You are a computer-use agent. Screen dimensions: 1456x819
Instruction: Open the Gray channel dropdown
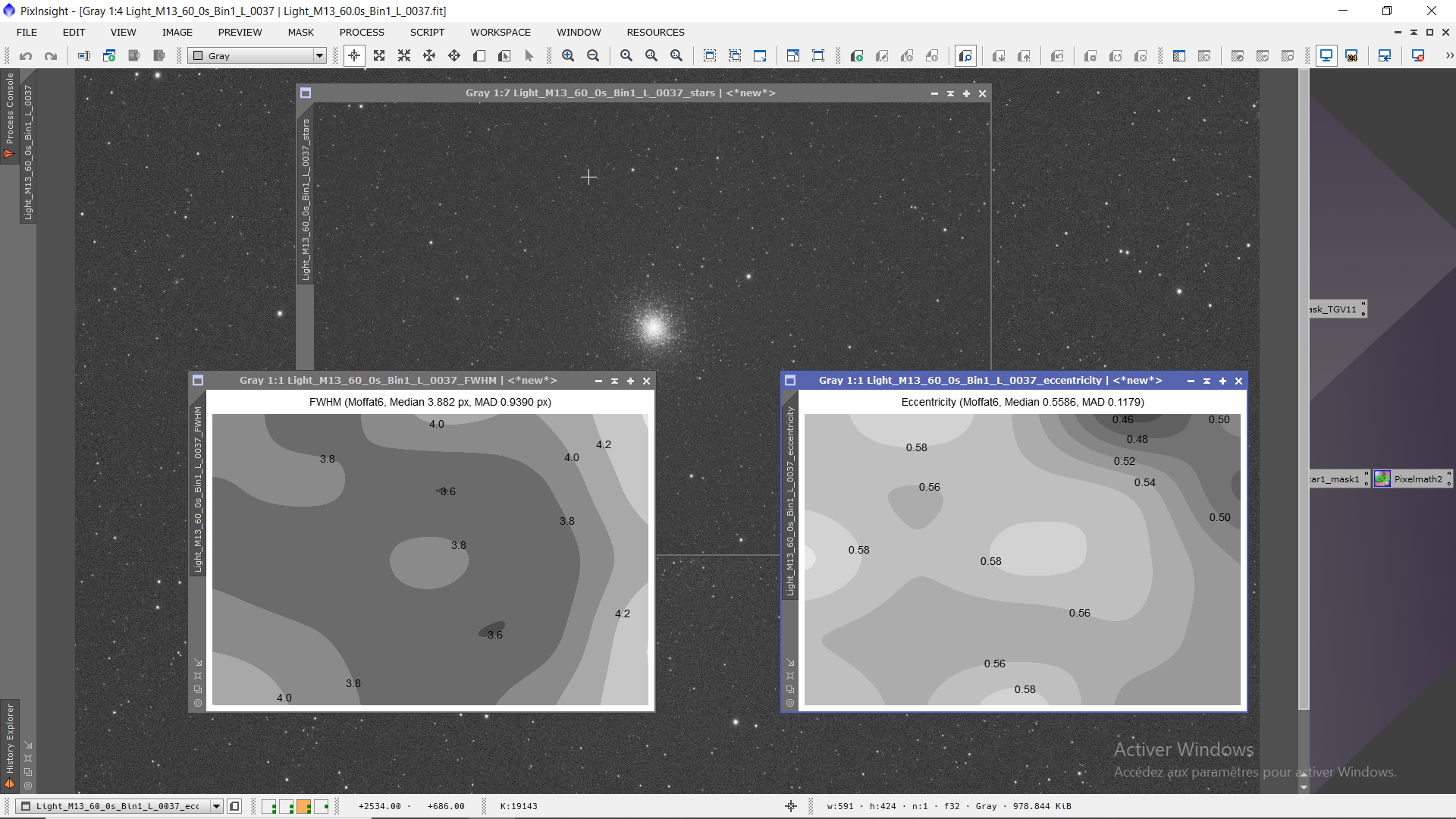319,56
